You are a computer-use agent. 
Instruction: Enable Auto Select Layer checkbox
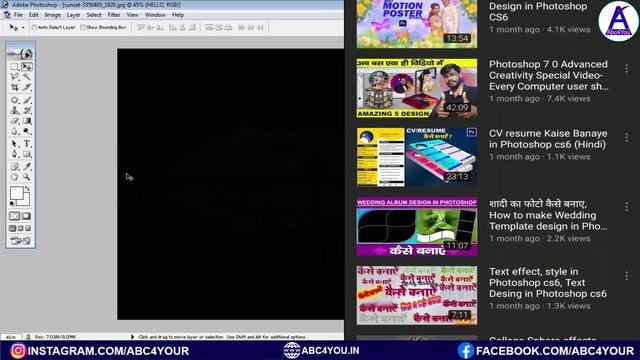tap(34, 27)
